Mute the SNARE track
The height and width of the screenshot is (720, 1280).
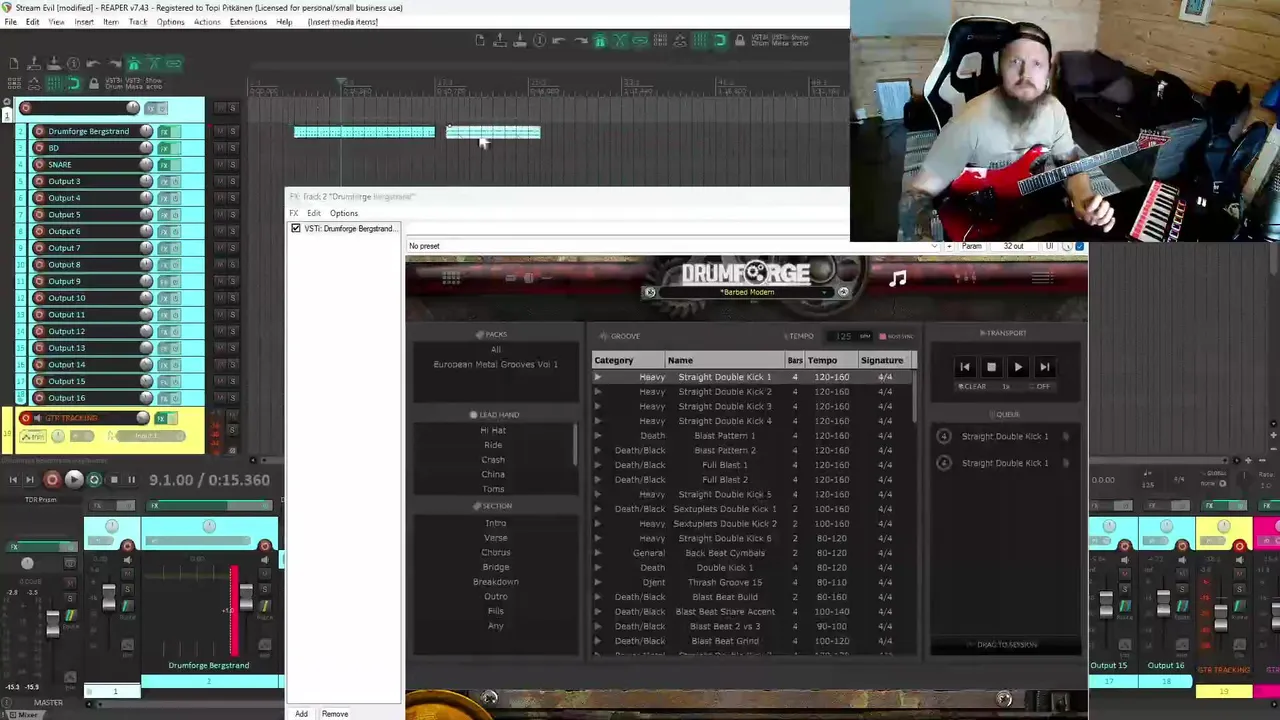click(x=220, y=164)
